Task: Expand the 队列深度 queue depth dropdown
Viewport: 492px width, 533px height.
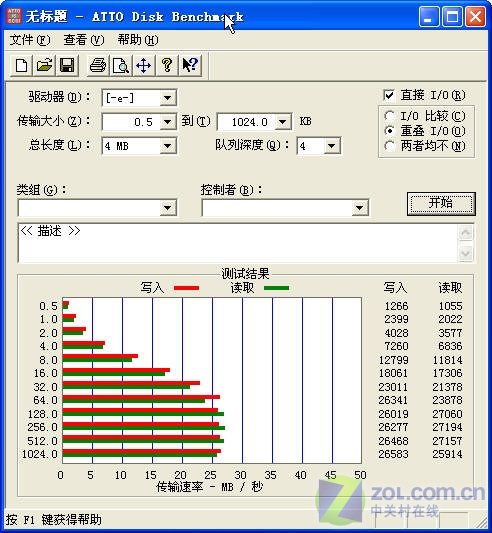Action: click(x=332, y=146)
